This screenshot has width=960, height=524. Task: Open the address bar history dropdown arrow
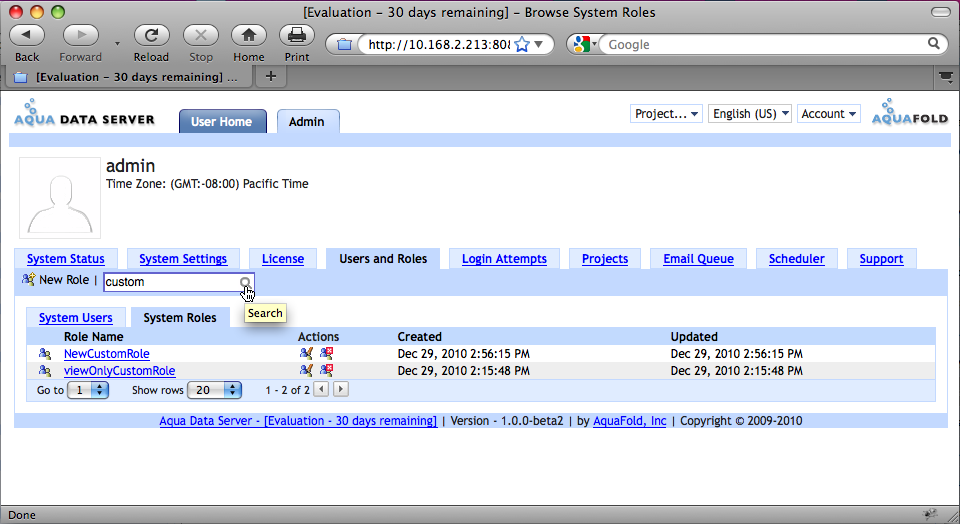click(539, 44)
